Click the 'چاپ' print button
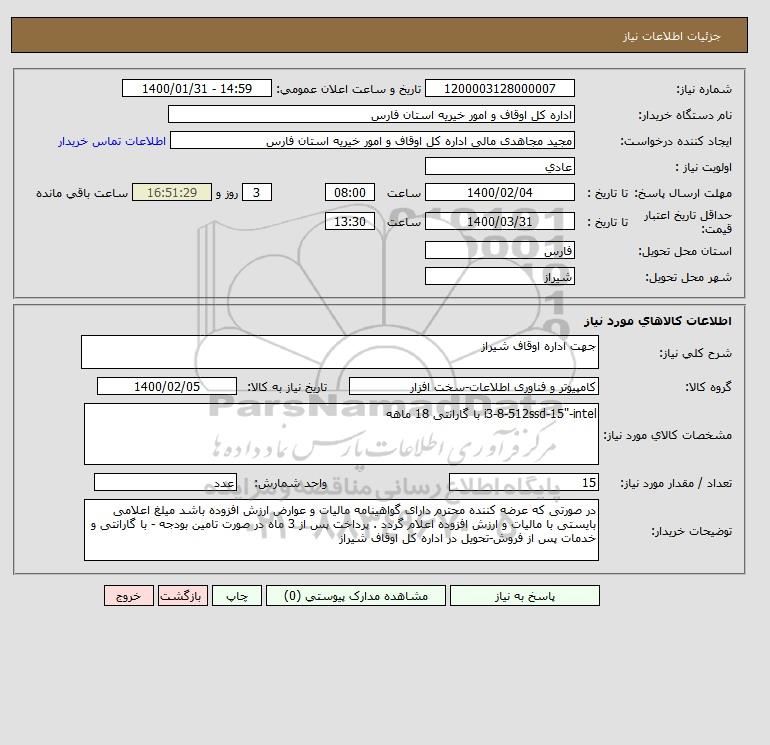This screenshot has height=745, width=770. coord(237,596)
